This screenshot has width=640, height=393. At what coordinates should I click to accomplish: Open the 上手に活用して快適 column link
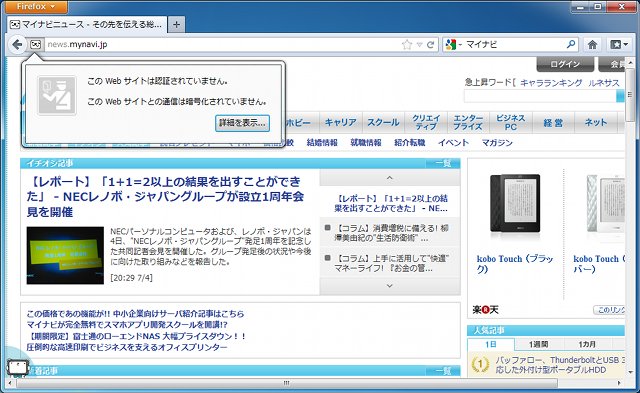point(391,263)
